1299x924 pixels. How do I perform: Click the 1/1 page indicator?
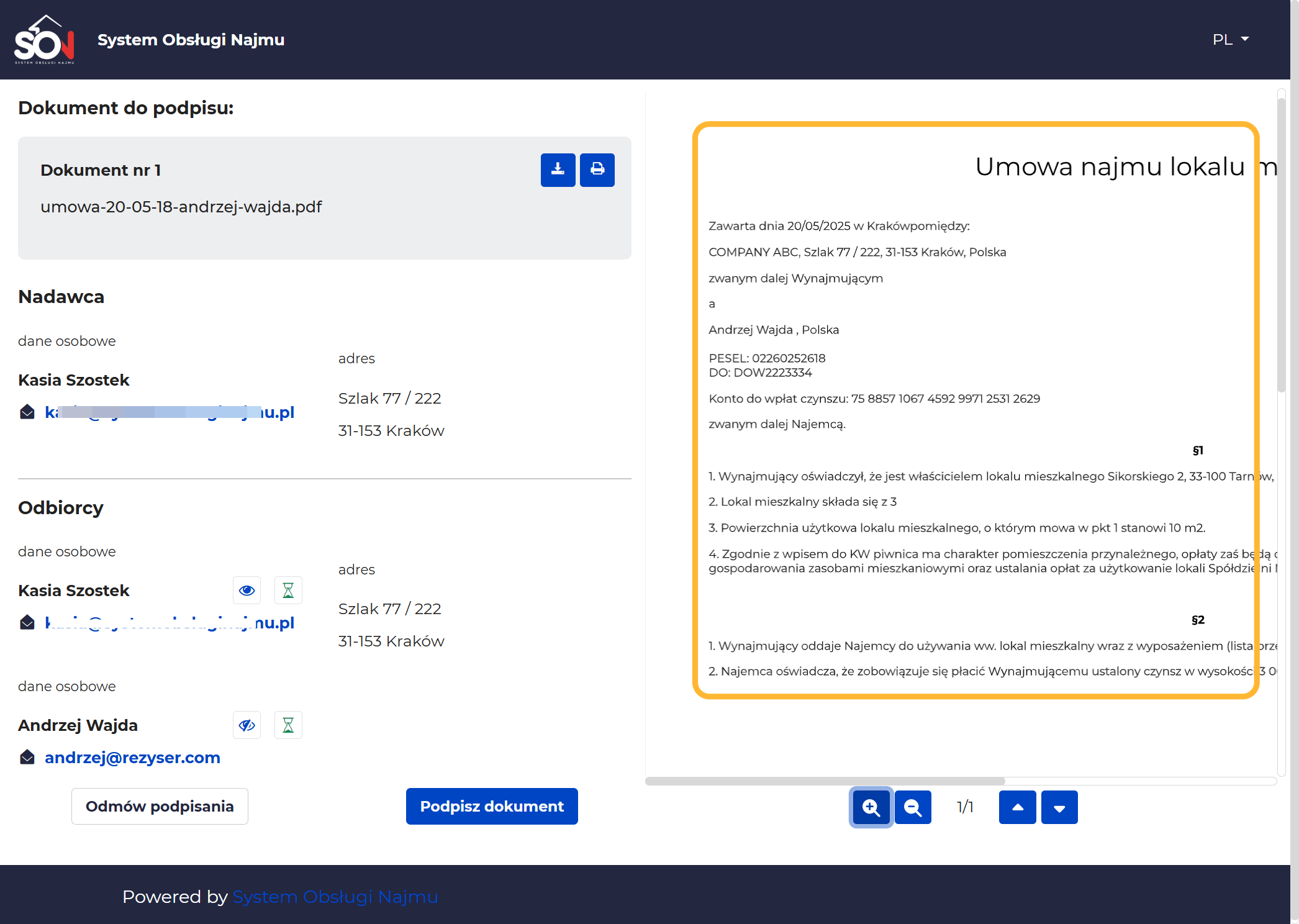click(x=965, y=807)
